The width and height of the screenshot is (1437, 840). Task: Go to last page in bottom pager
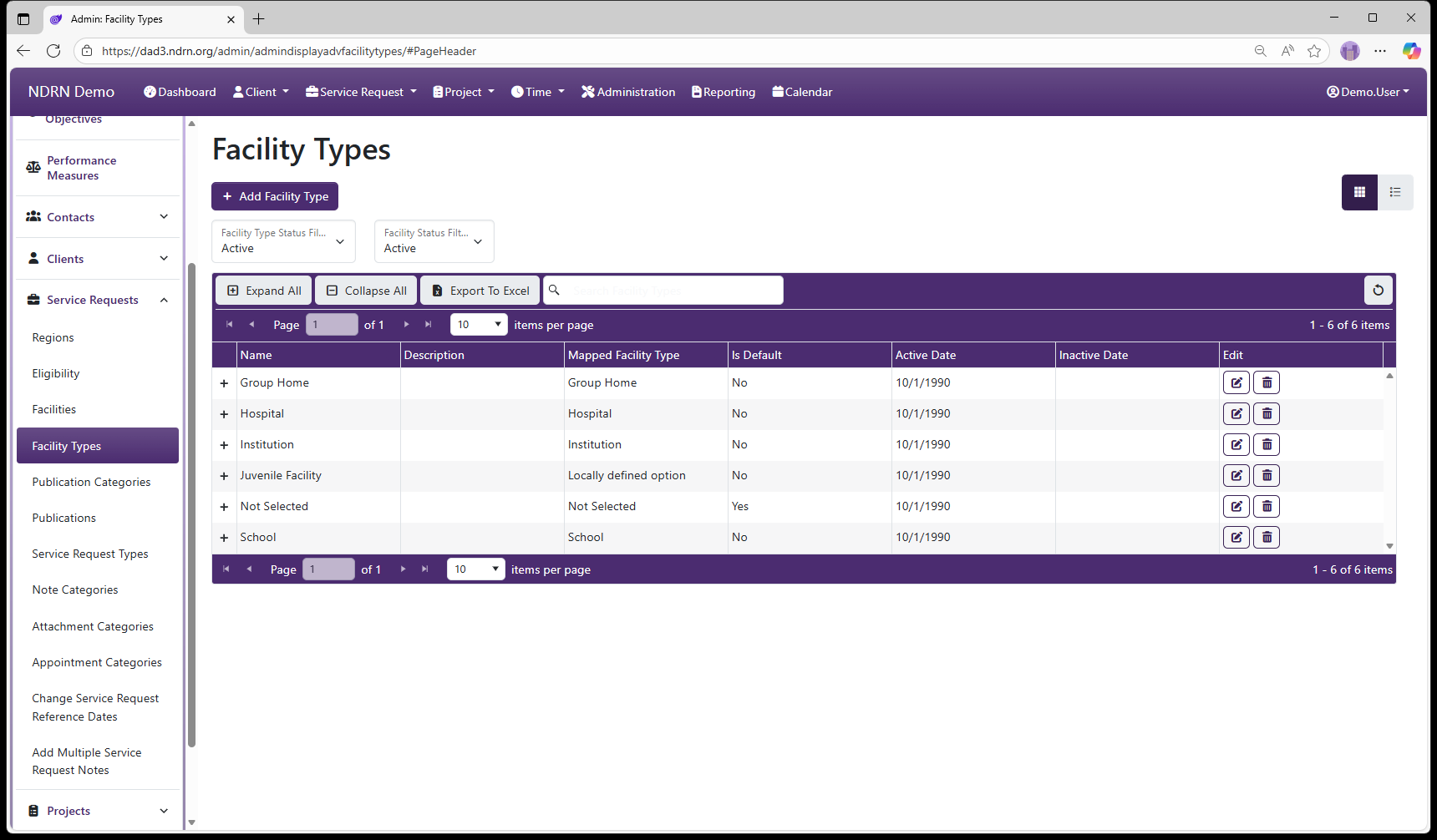424,569
